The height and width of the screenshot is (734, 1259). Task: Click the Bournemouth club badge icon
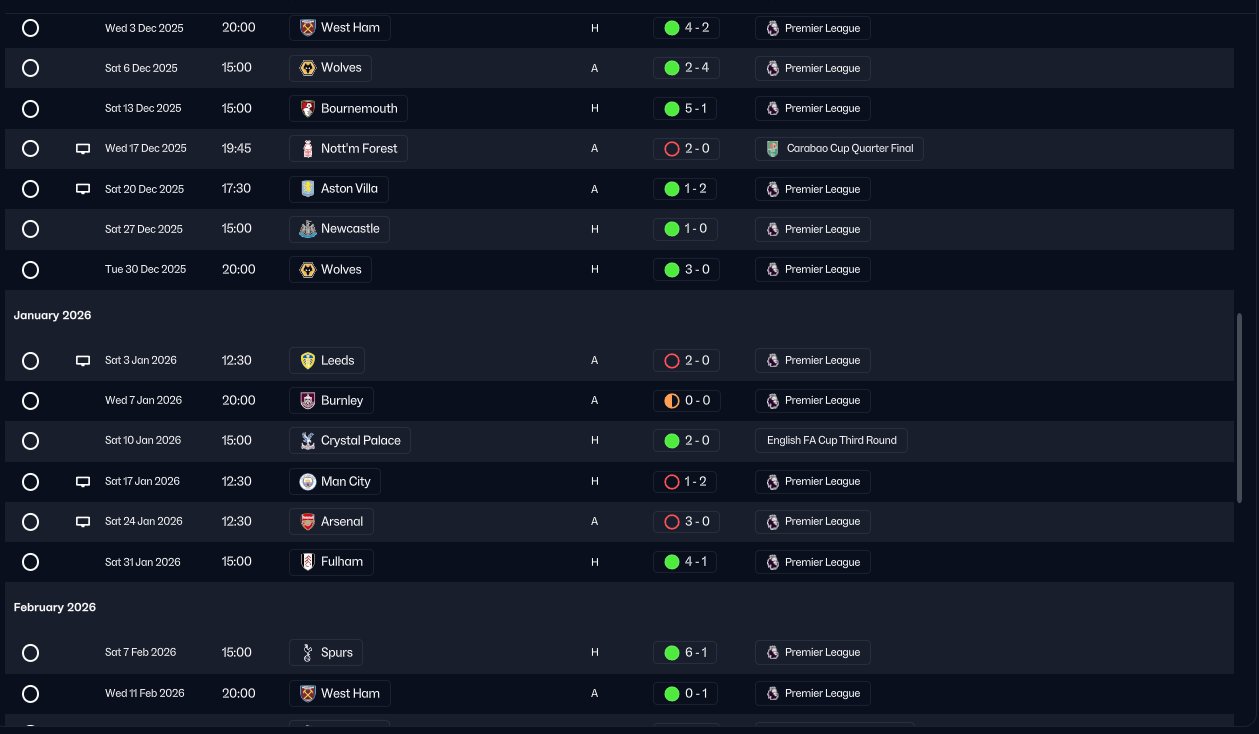click(308, 108)
